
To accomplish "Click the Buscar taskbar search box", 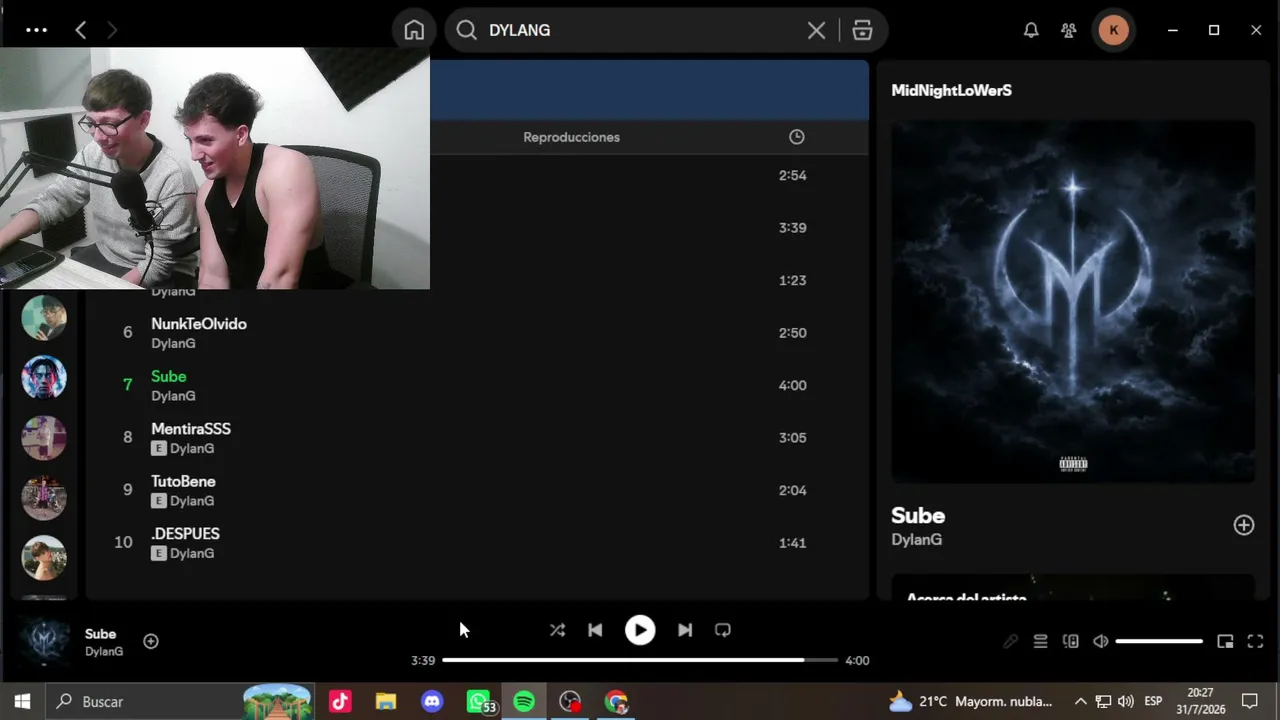I will [x=180, y=701].
